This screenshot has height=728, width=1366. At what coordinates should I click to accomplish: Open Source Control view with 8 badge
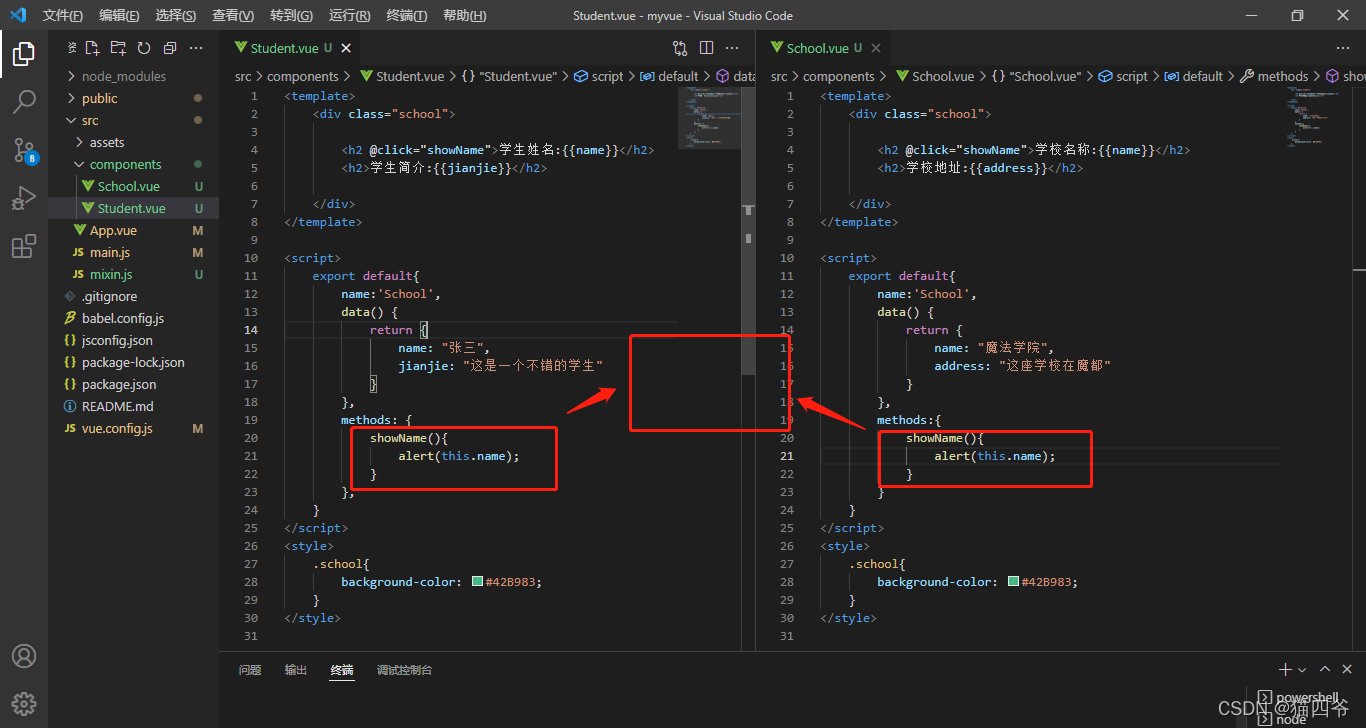click(24, 150)
